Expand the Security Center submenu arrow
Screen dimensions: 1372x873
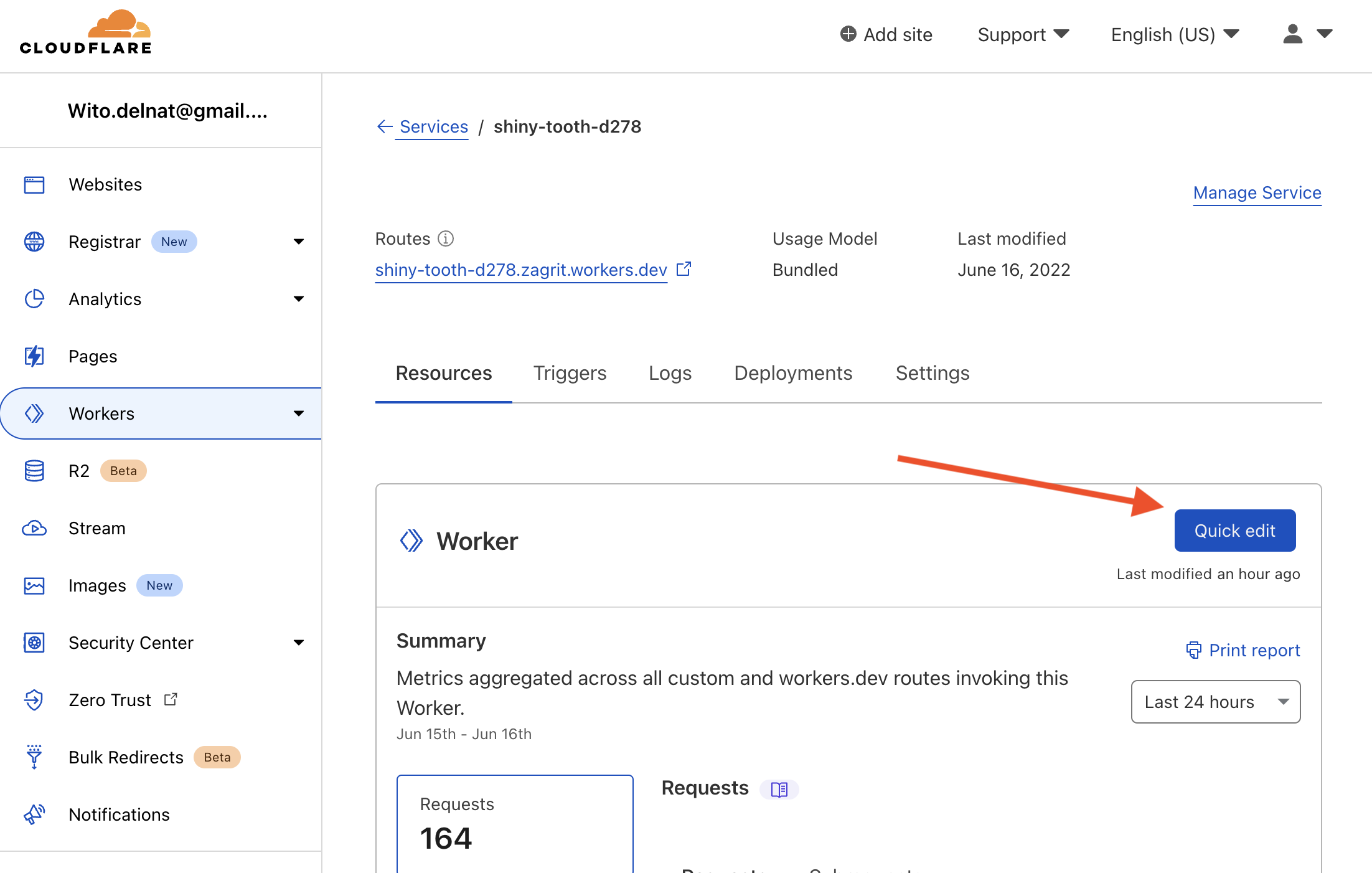pyautogui.click(x=299, y=643)
